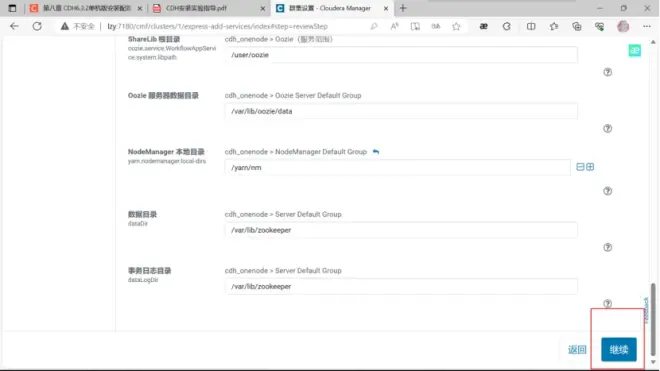Click the green 'ae' floating extension badge
660x371 pixels.
pyautogui.click(x=634, y=51)
